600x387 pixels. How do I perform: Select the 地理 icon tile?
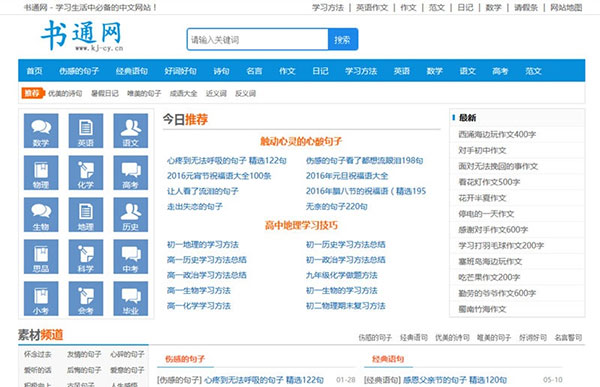click(x=86, y=215)
